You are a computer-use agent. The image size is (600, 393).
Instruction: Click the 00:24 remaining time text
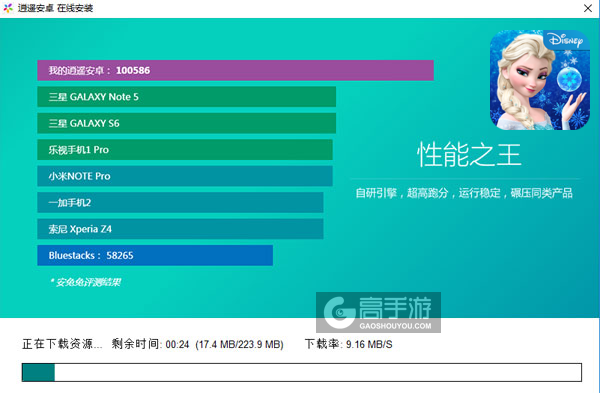click(177, 344)
